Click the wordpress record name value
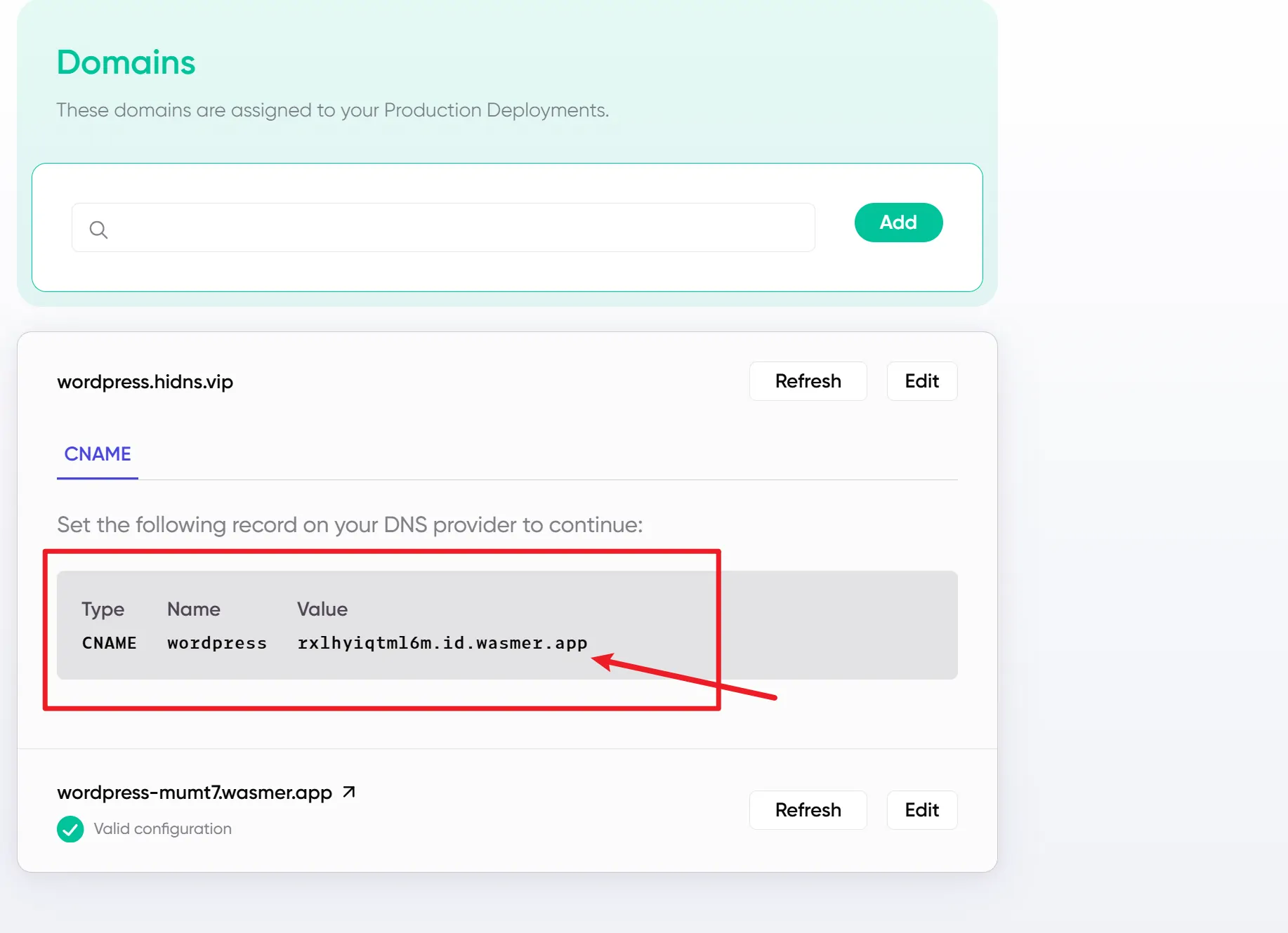 pos(217,643)
